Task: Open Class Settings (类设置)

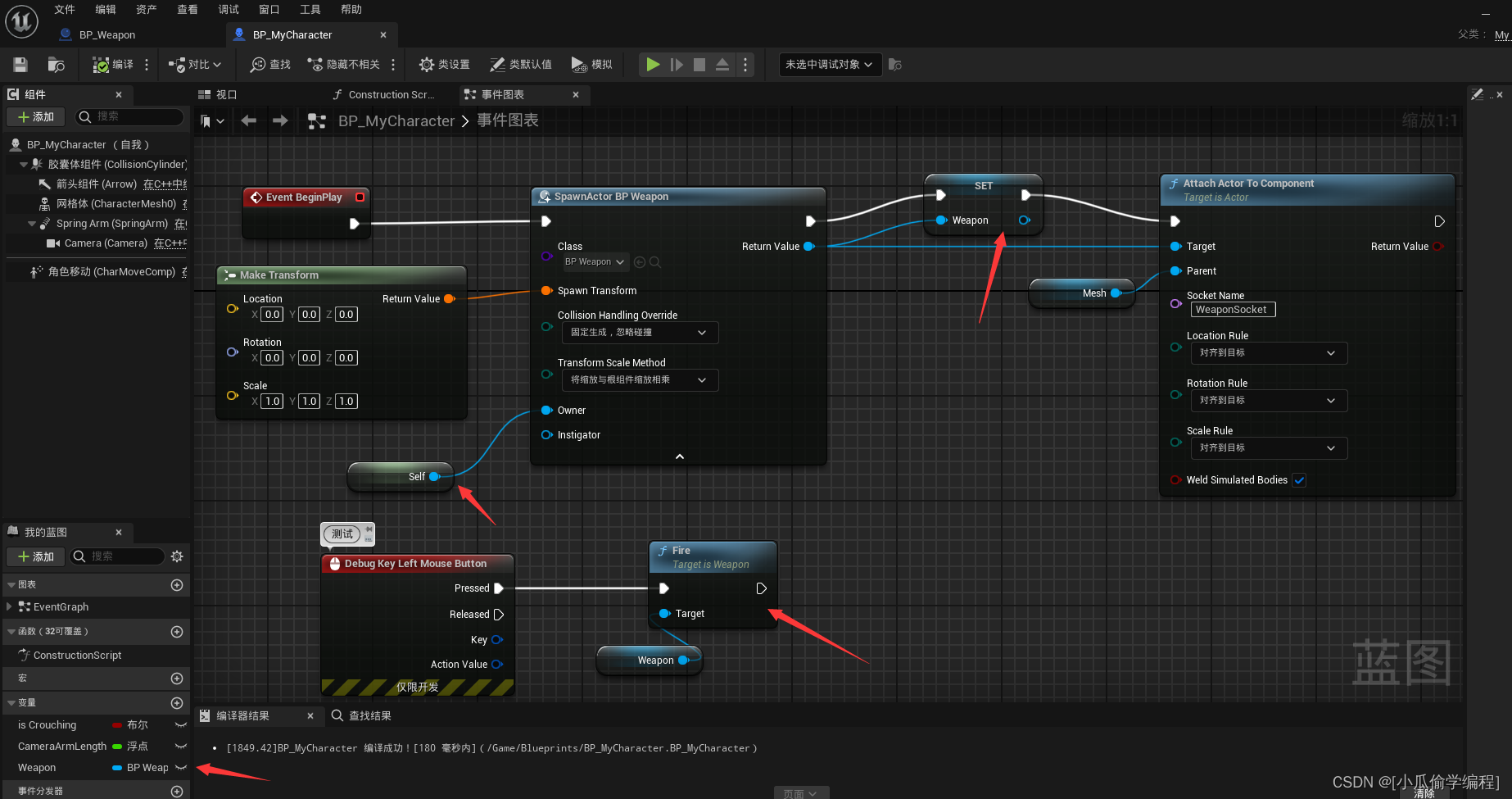Action: pyautogui.click(x=444, y=65)
